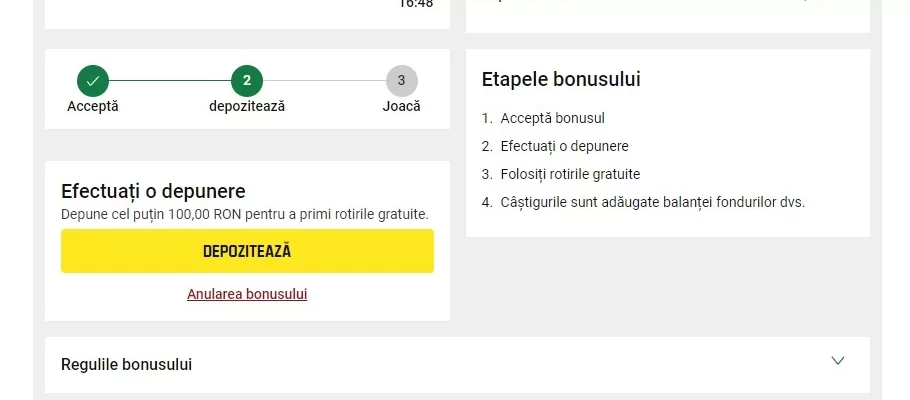Click the Acceptă step label
The height and width of the screenshot is (400, 910).
click(93, 106)
